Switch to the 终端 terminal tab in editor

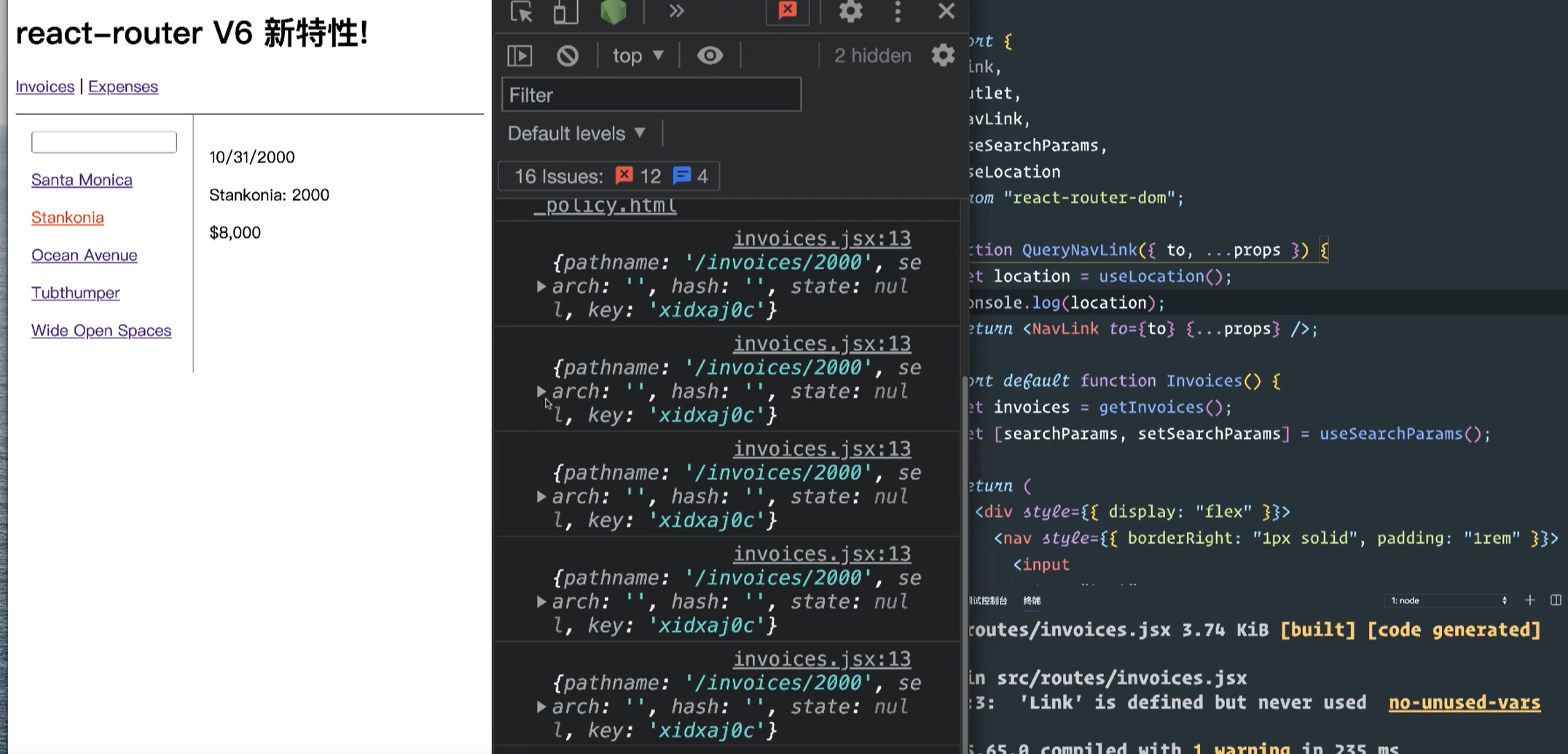click(1032, 601)
